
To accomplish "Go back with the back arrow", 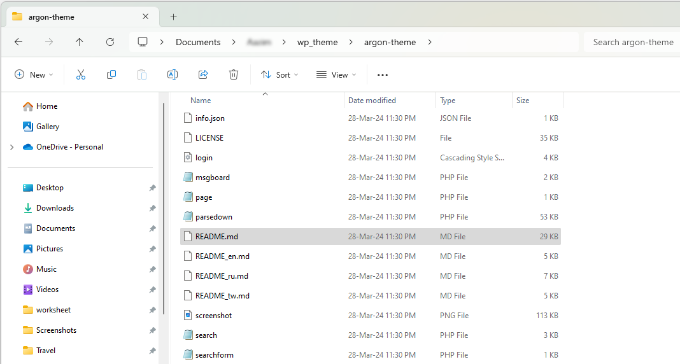I will pos(18,42).
